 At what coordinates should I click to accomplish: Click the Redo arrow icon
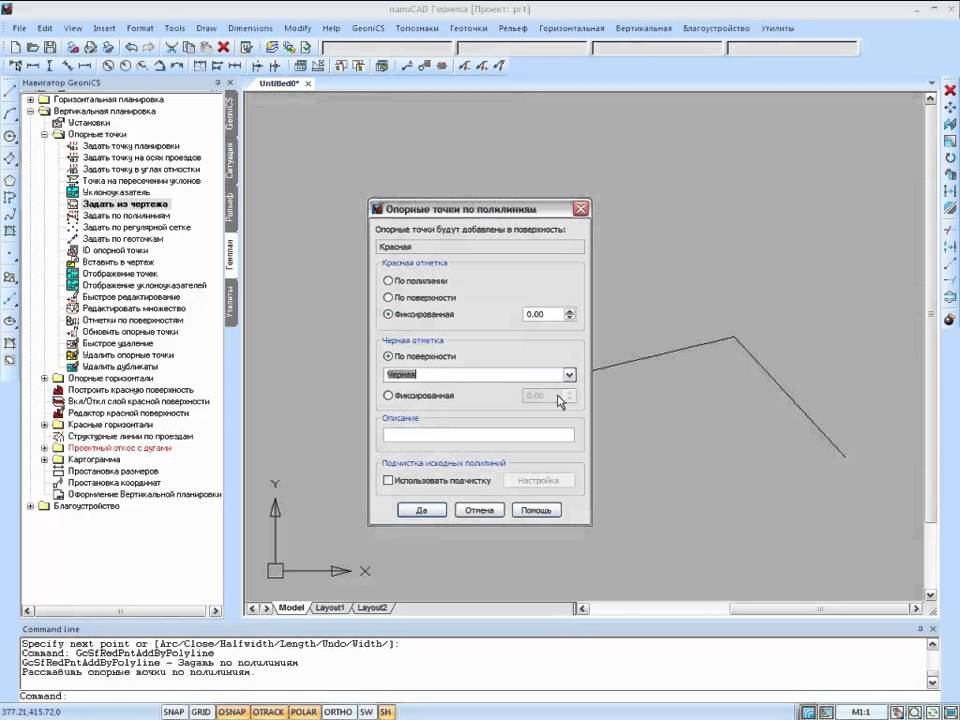[x=148, y=47]
